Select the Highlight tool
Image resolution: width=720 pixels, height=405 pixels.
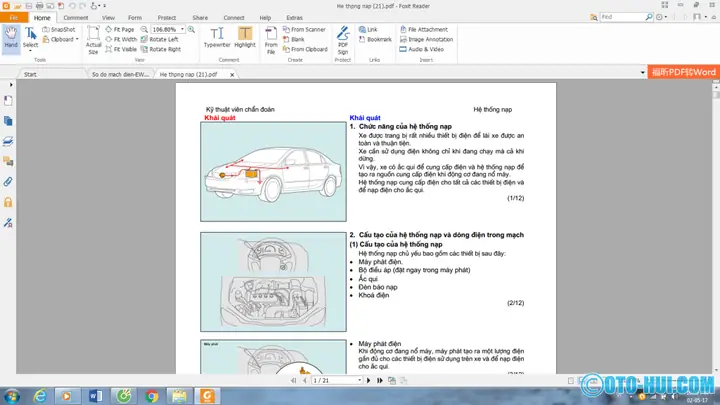(x=245, y=37)
